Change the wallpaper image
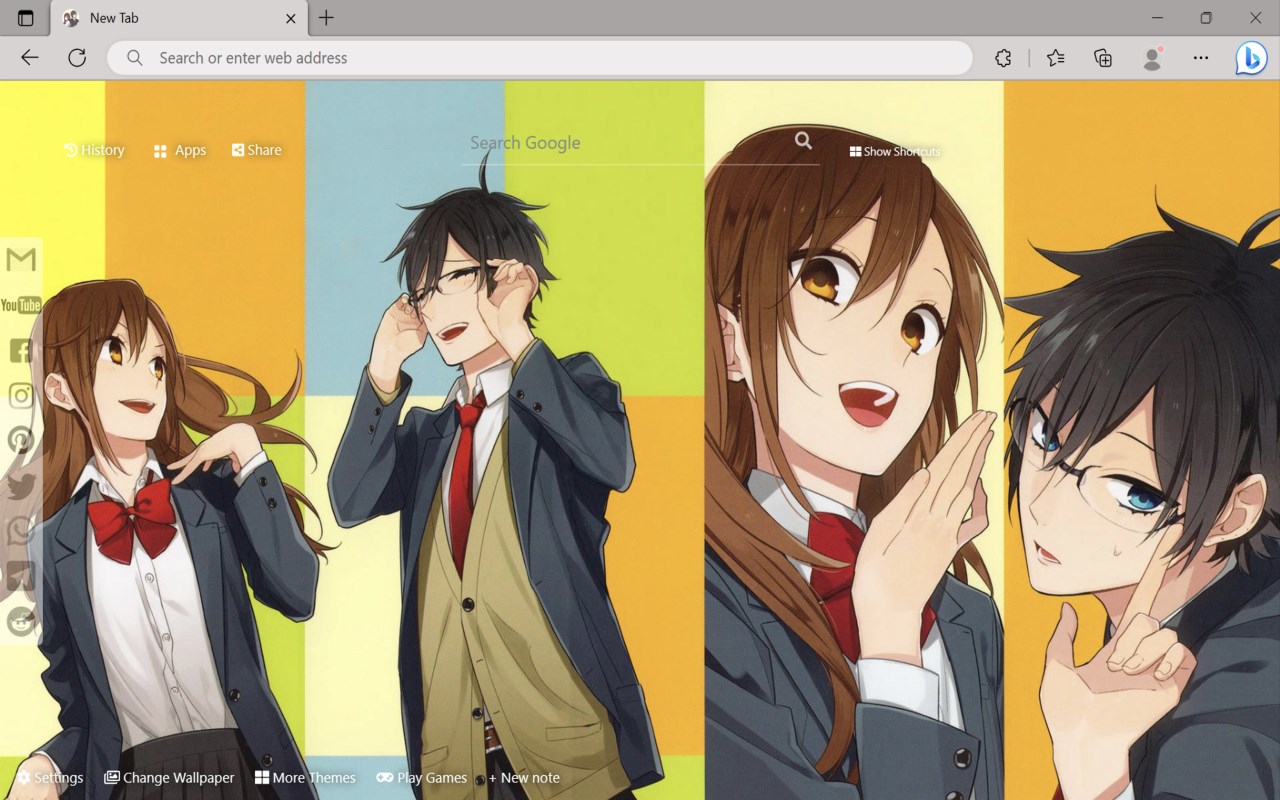The width and height of the screenshot is (1280, 800). coord(169,778)
